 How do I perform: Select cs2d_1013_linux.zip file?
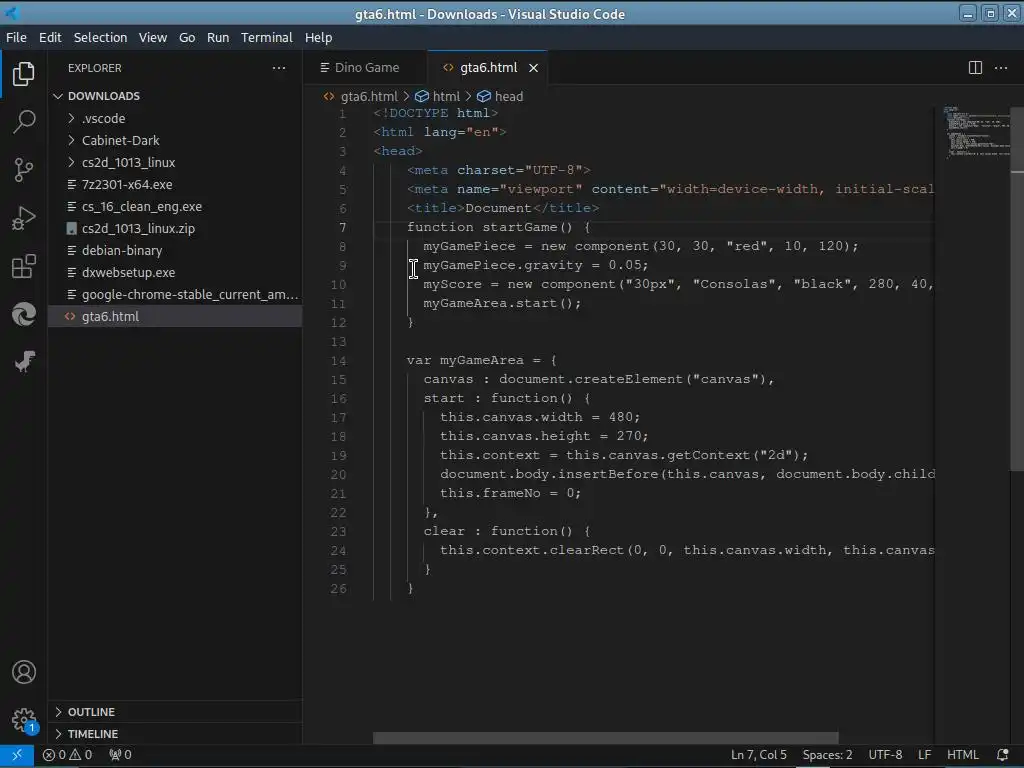pyautogui.click(x=175, y=229)
